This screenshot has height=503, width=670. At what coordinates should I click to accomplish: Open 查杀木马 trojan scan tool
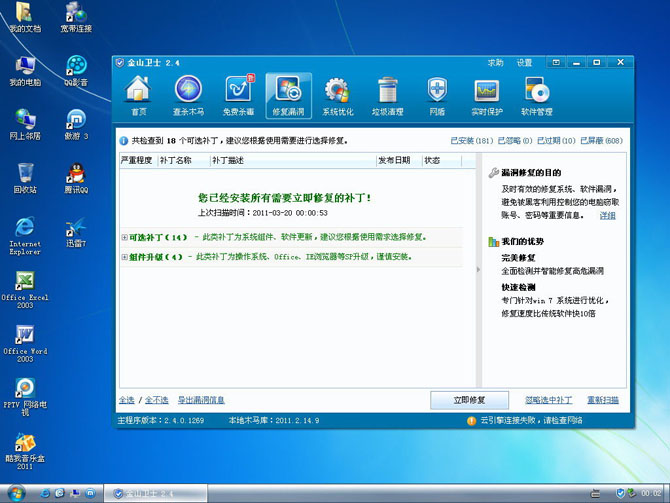[188, 96]
